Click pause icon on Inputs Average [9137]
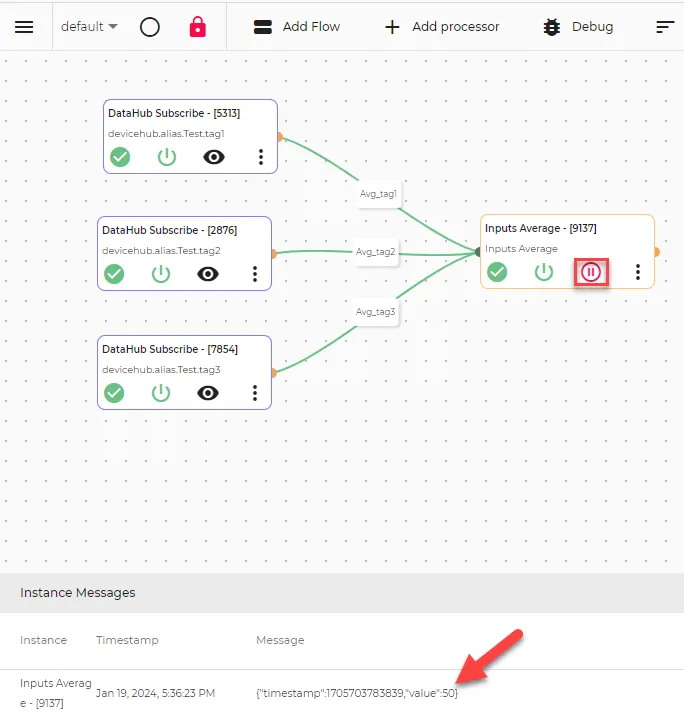The width and height of the screenshot is (684, 717). [591, 272]
